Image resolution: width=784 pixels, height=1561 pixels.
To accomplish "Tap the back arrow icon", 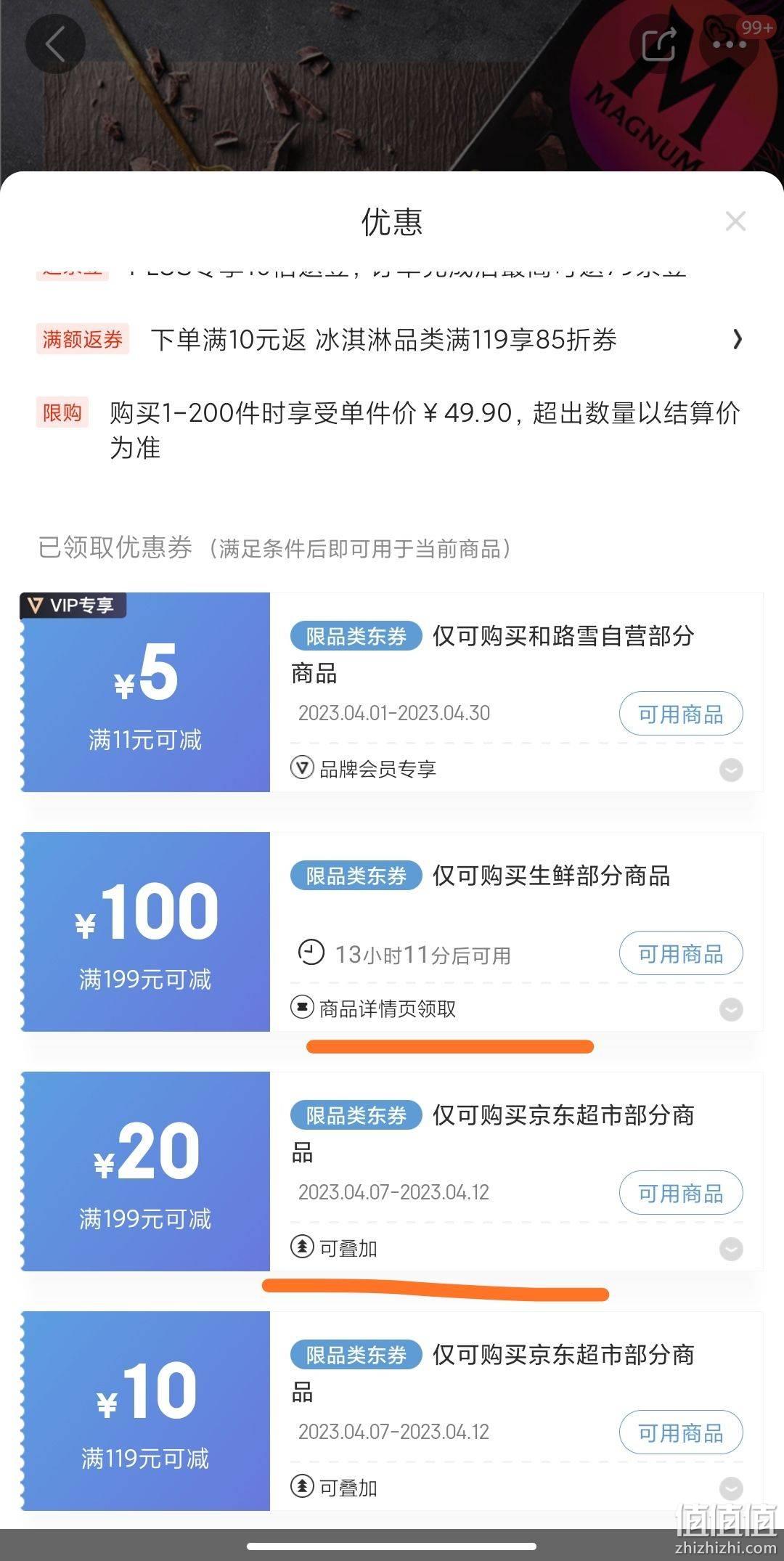I will [x=55, y=44].
